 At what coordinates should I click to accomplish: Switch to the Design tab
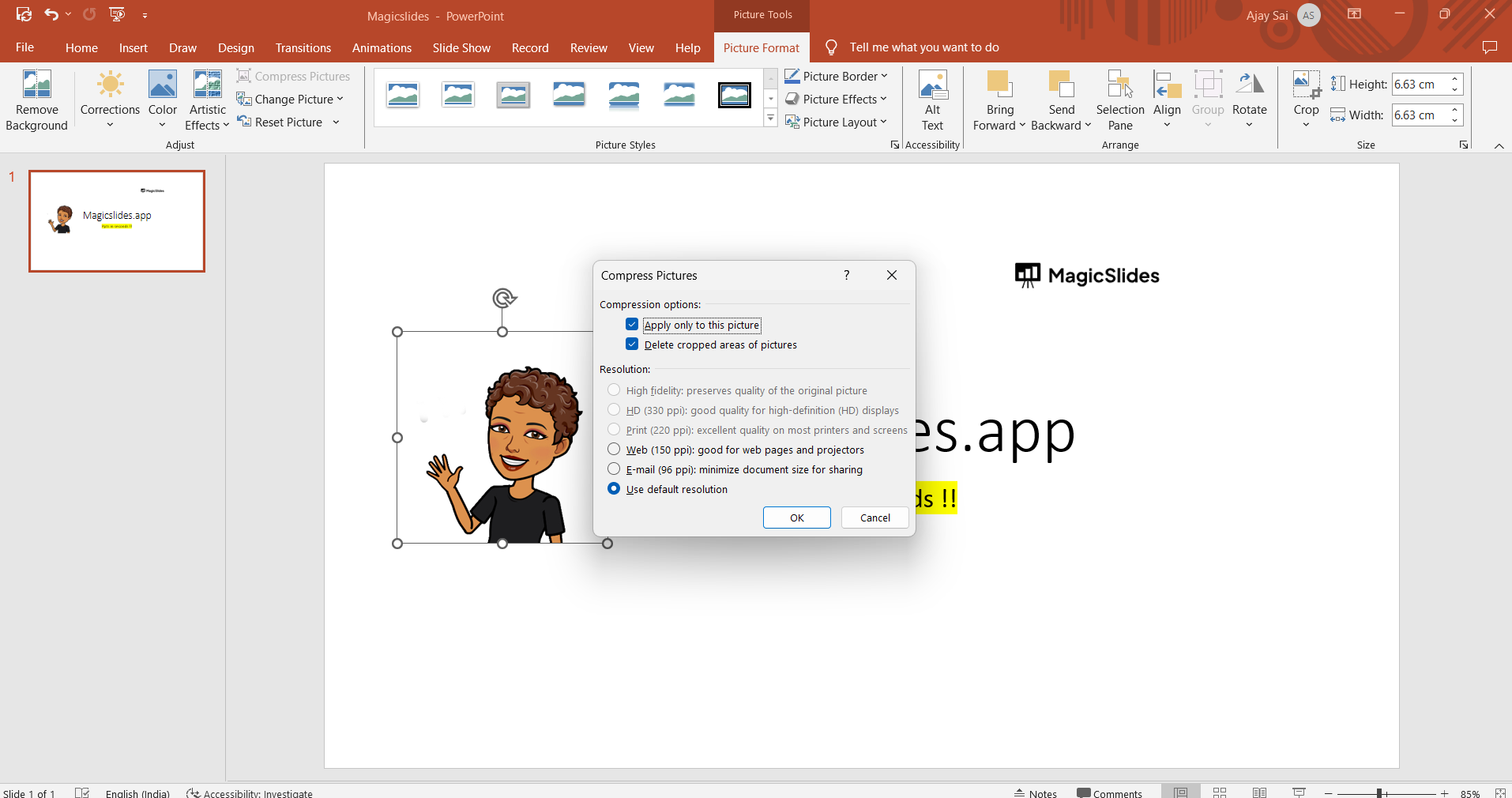(x=235, y=48)
